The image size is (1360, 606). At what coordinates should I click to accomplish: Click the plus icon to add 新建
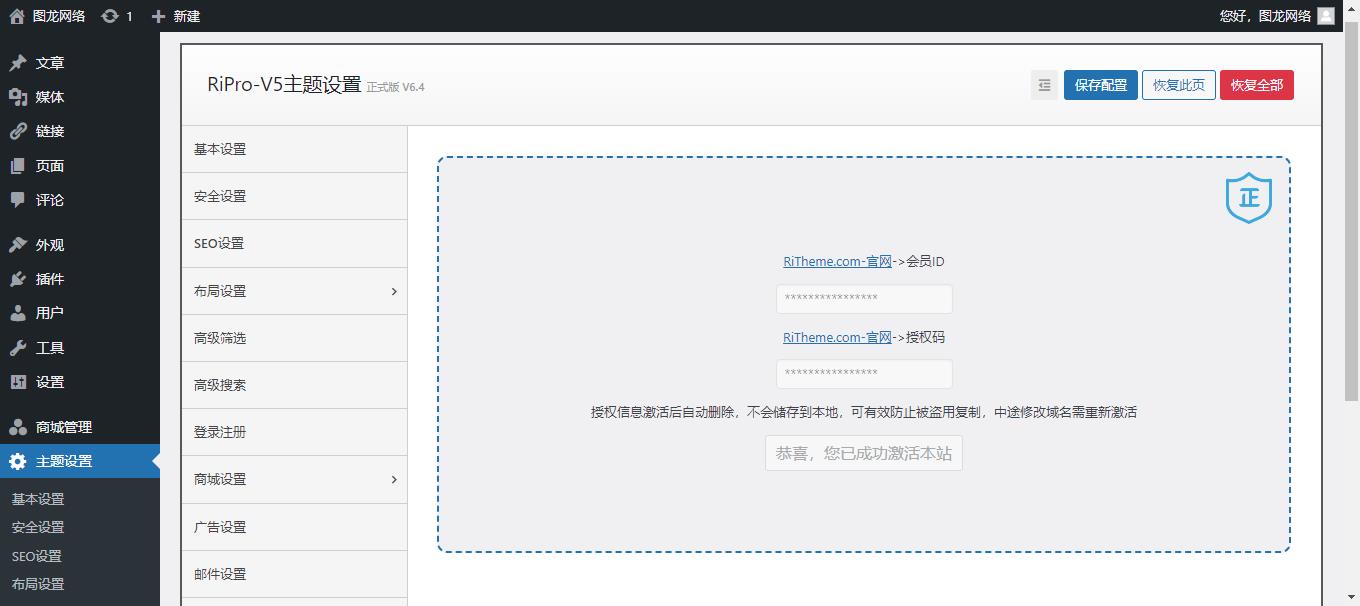point(158,16)
